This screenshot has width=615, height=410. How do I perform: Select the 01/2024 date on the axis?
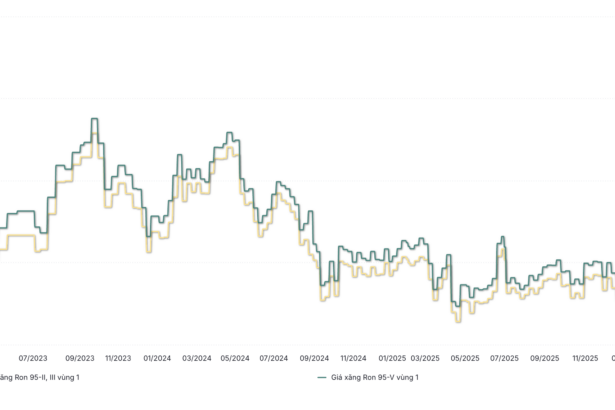pos(157,358)
